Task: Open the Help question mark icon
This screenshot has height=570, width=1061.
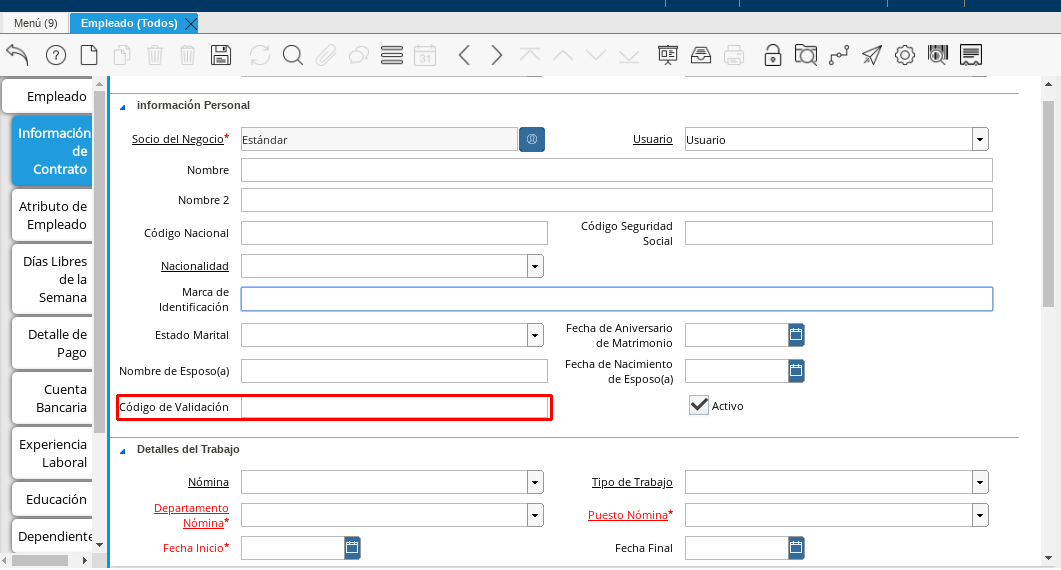Action: click(56, 55)
